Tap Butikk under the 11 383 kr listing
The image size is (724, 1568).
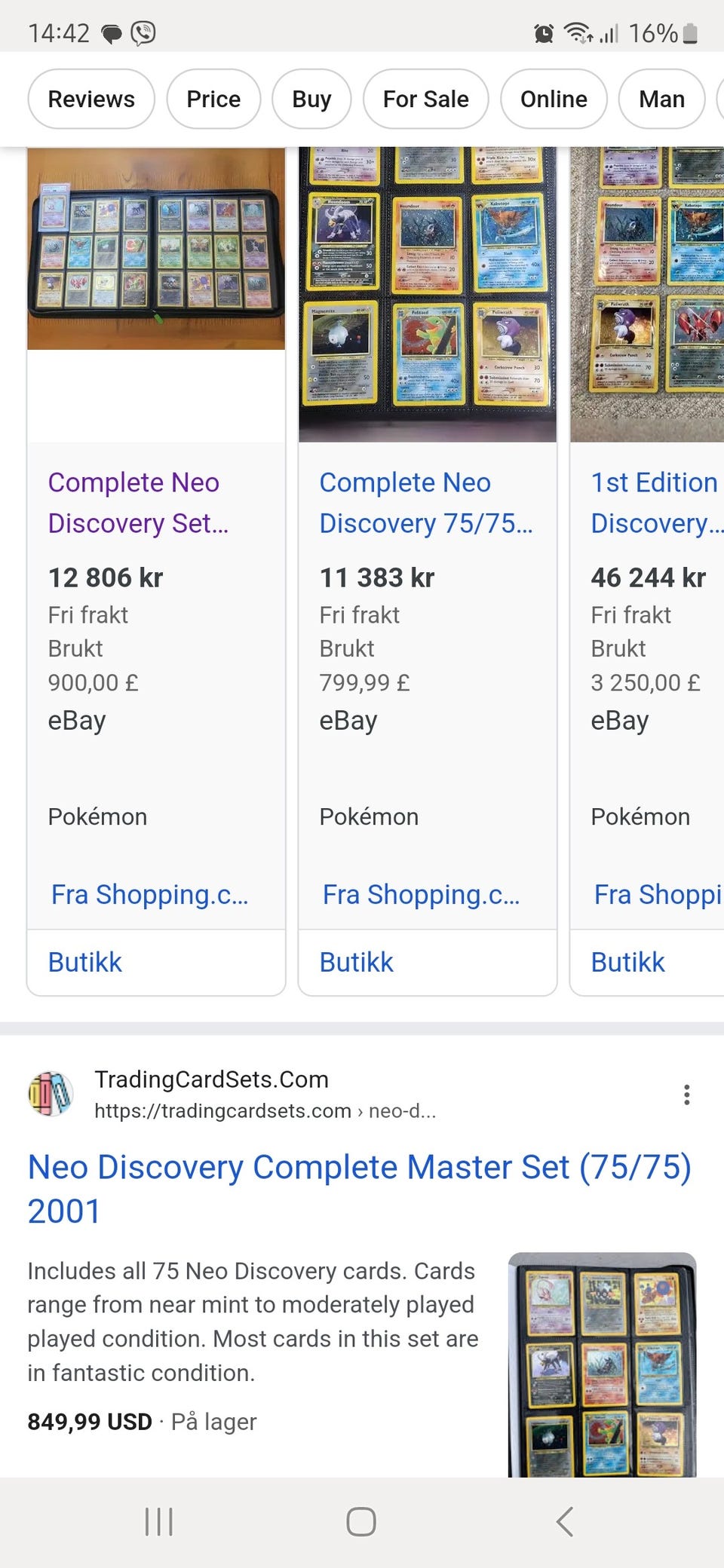pyautogui.click(x=357, y=962)
